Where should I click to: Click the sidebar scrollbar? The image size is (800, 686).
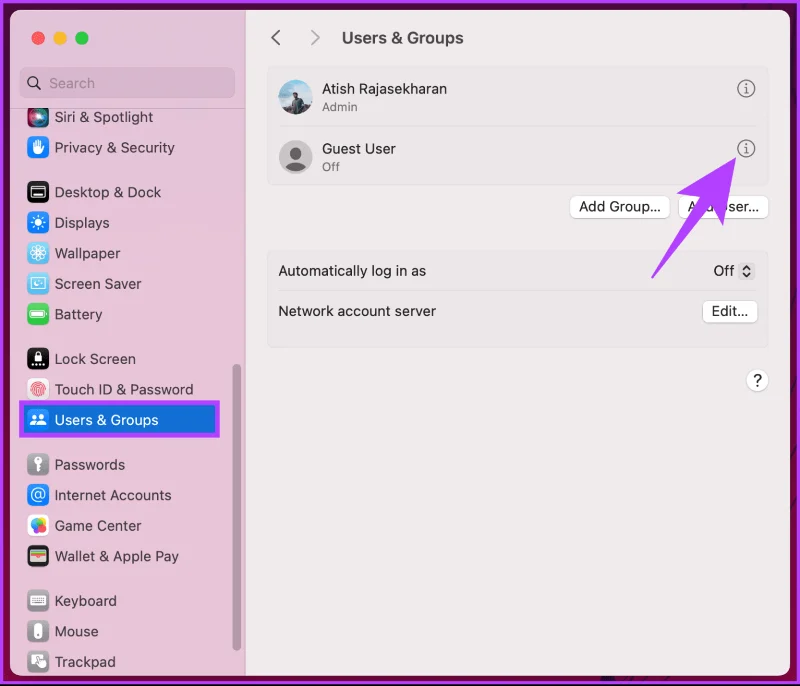tap(236, 507)
